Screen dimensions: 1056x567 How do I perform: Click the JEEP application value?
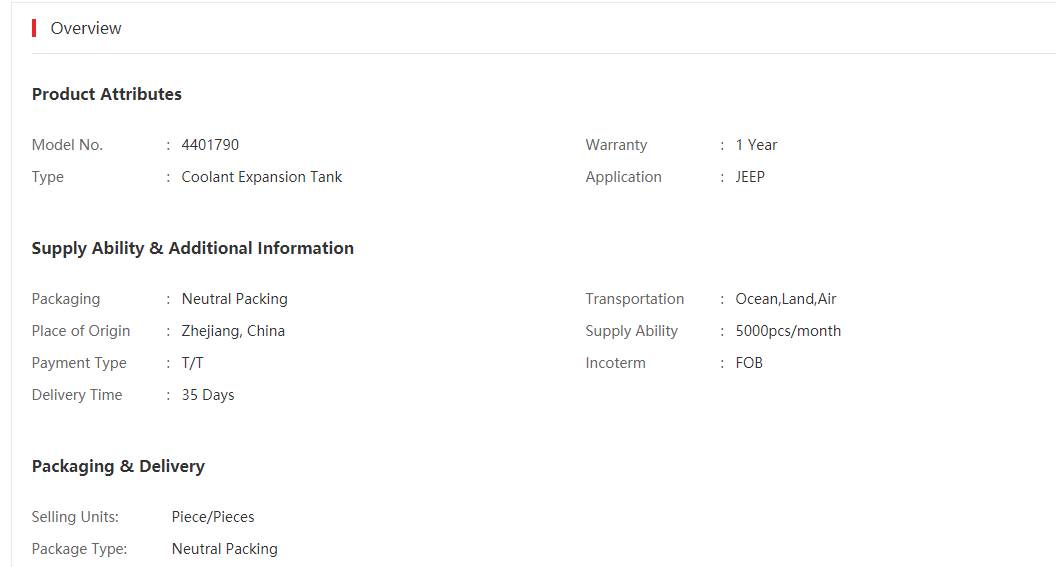coord(750,177)
